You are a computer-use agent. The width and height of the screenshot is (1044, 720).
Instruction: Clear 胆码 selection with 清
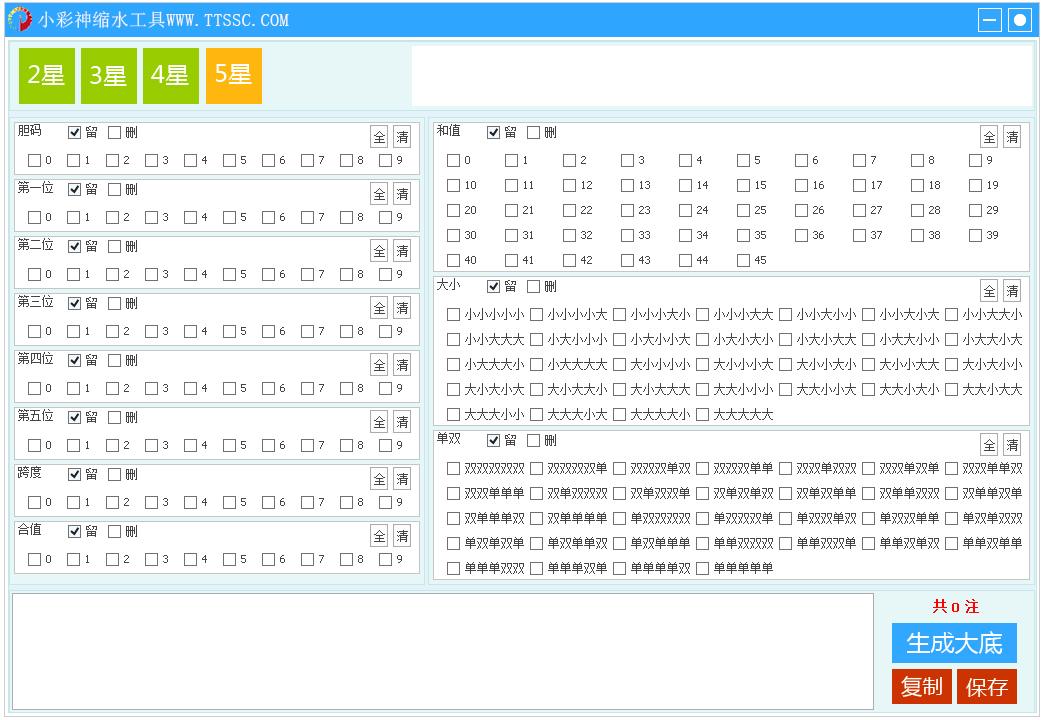pos(402,137)
